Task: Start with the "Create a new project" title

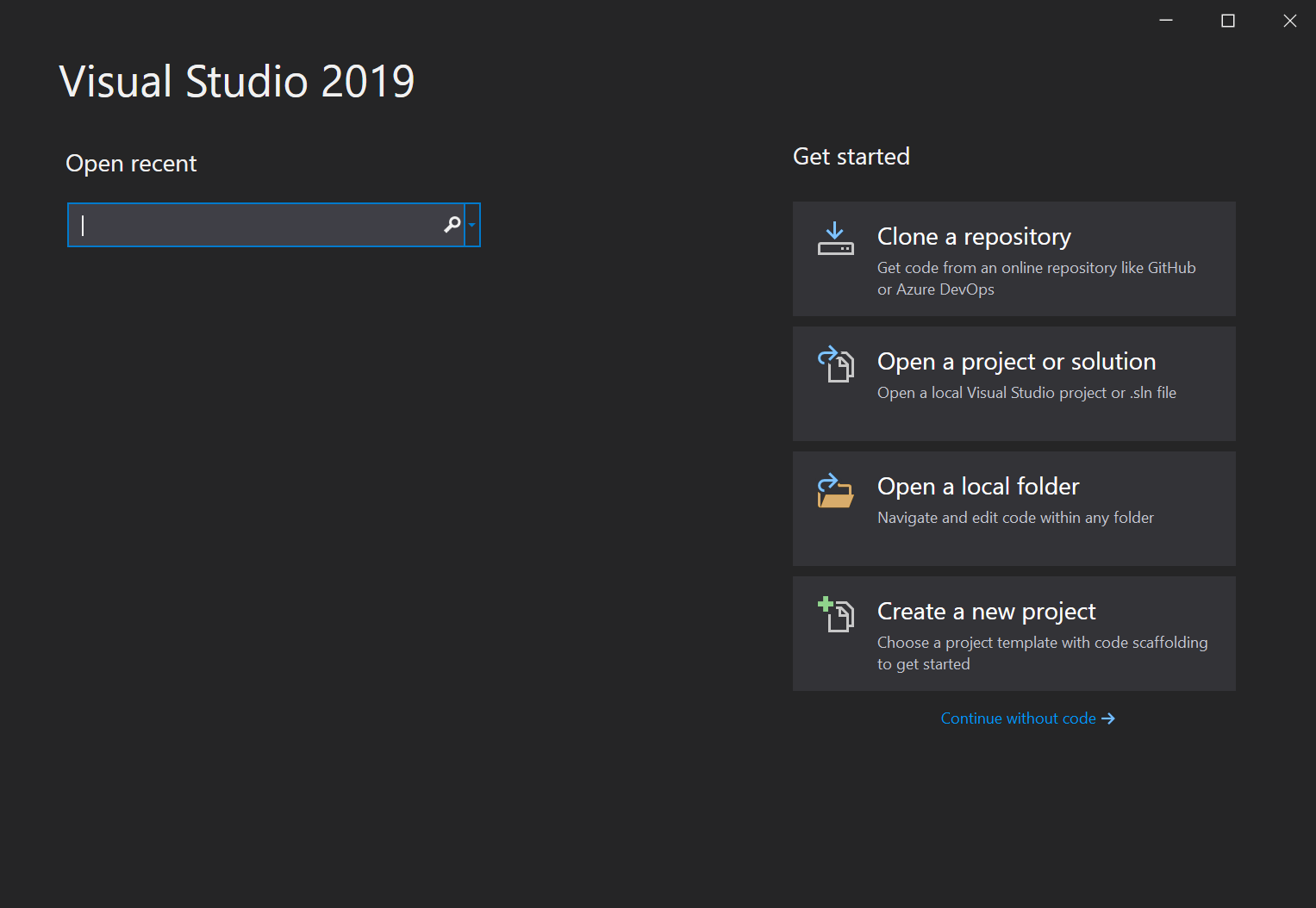Action: (986, 612)
